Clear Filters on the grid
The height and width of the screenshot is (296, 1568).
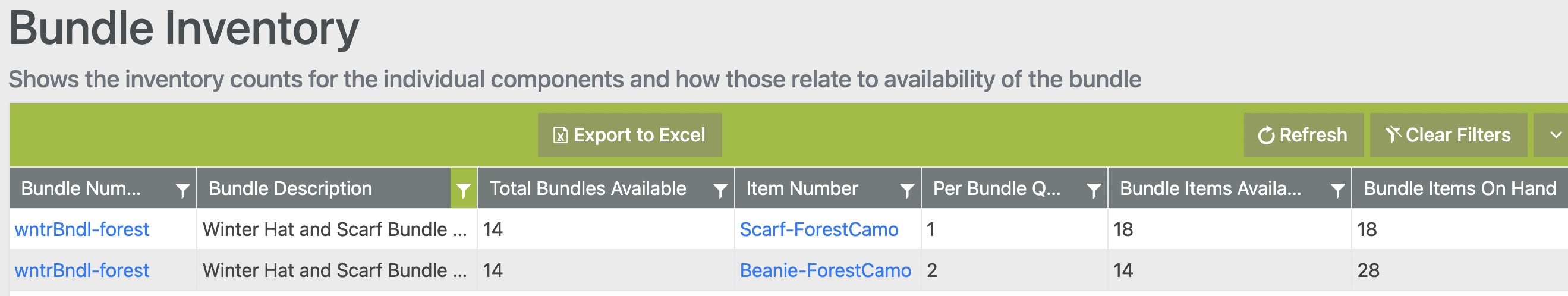click(1447, 134)
